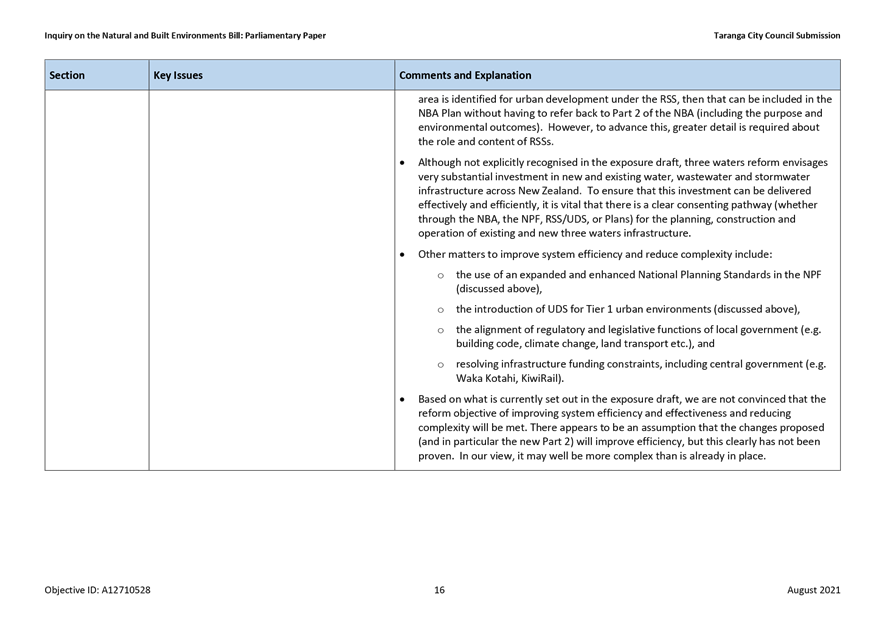Viewport: 885px width, 626px height.
Task: Click the line 'building code, climate change, land transport etc.), and'
Action: click(585, 344)
